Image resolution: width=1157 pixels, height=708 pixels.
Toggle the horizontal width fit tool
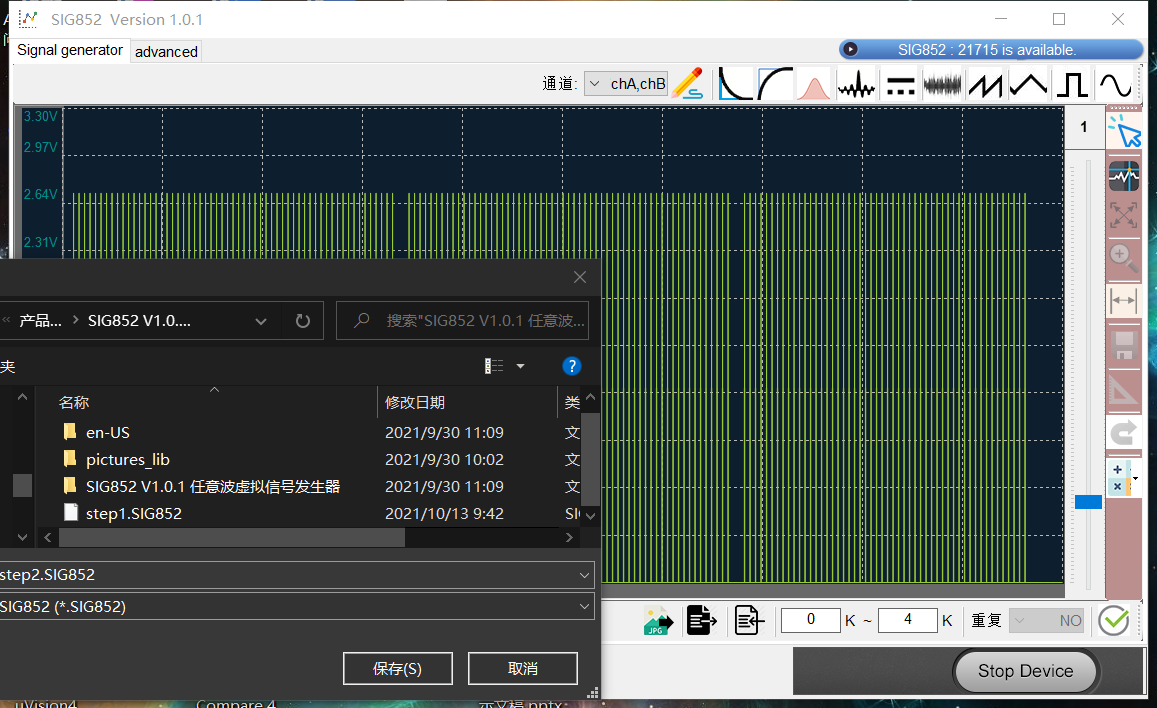tap(1124, 300)
